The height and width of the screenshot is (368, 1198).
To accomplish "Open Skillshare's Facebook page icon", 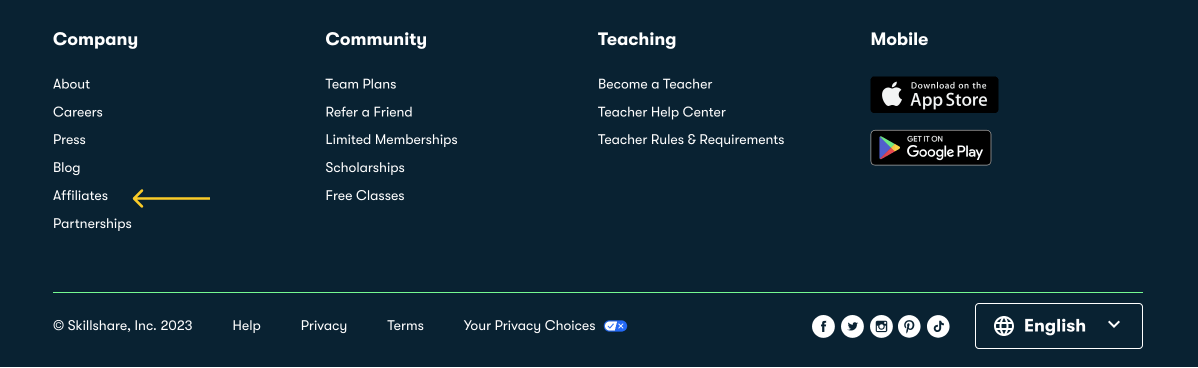I will [823, 327].
